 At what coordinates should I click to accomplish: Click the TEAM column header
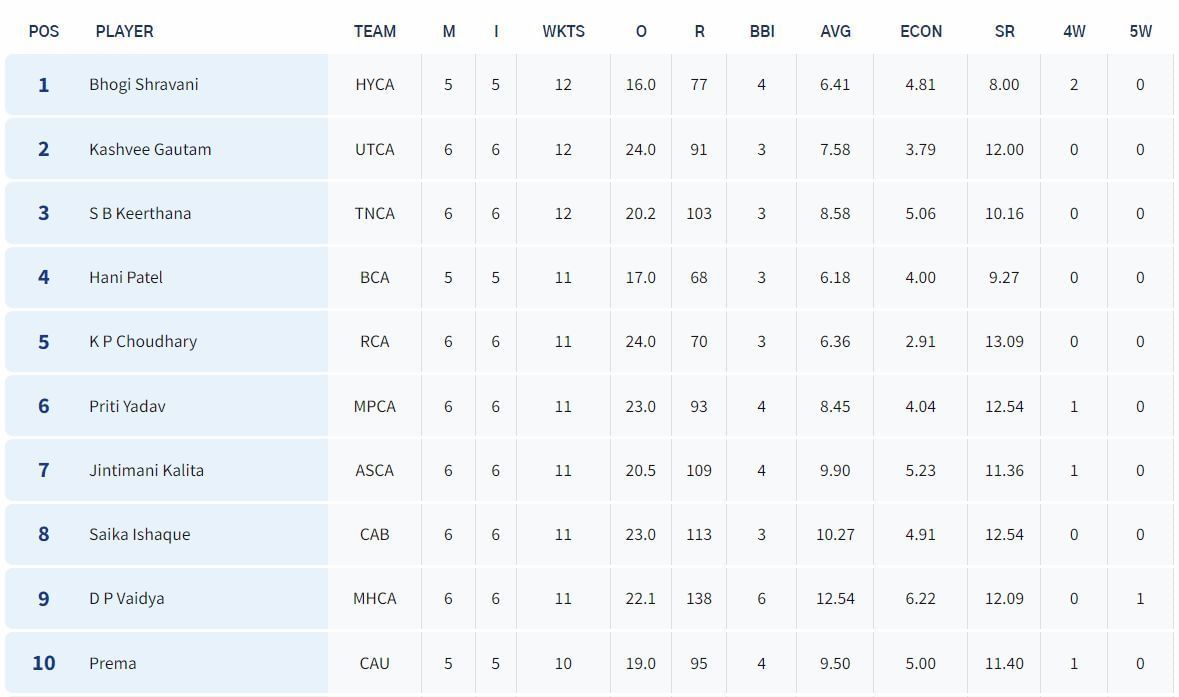(375, 31)
